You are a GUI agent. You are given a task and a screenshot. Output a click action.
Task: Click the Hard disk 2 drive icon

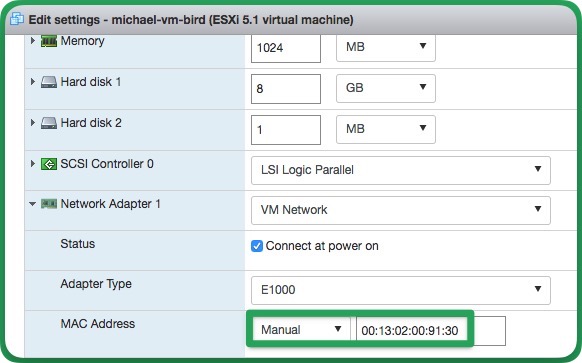49,123
